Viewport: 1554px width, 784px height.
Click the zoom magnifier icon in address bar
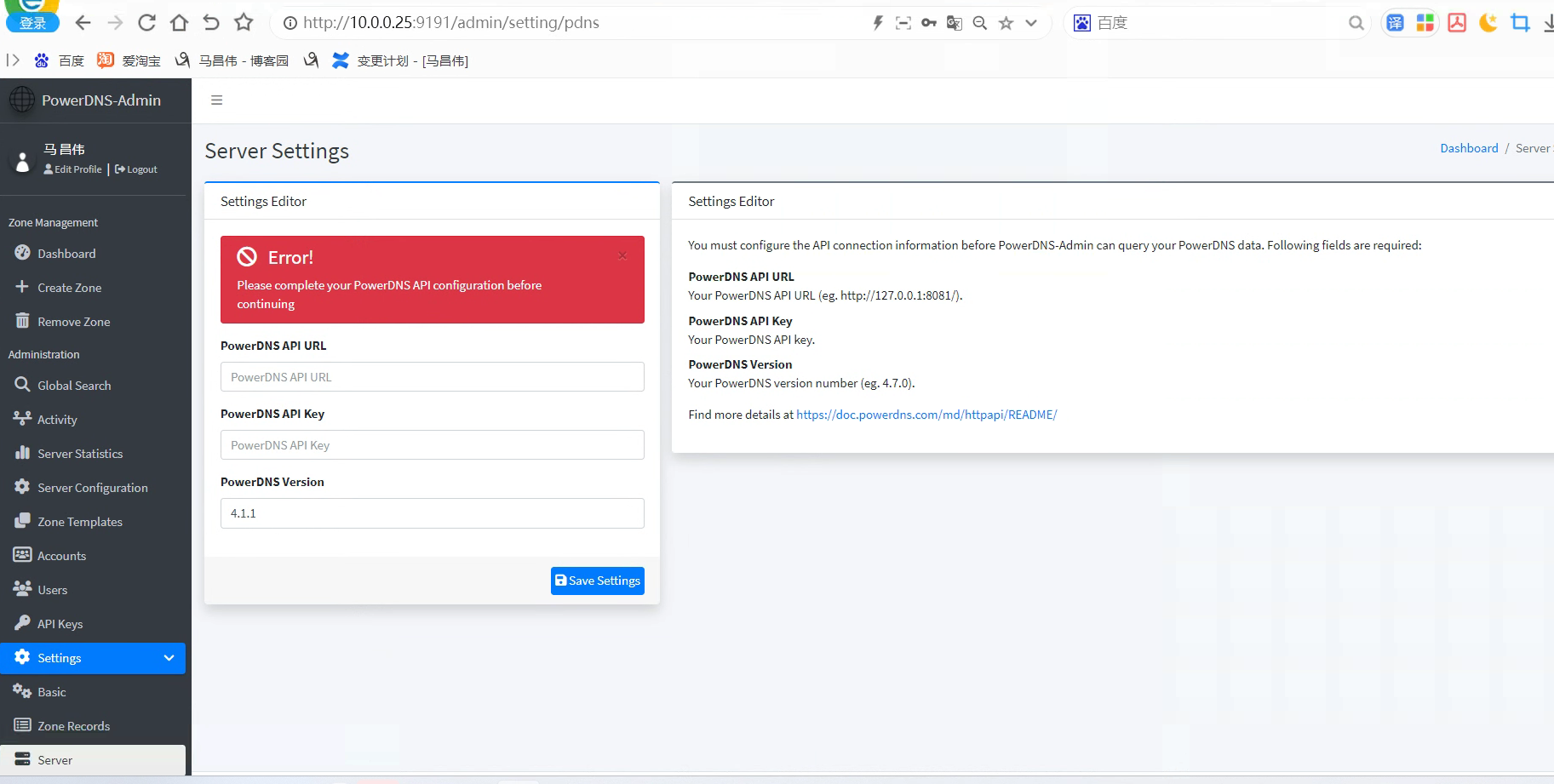click(980, 23)
